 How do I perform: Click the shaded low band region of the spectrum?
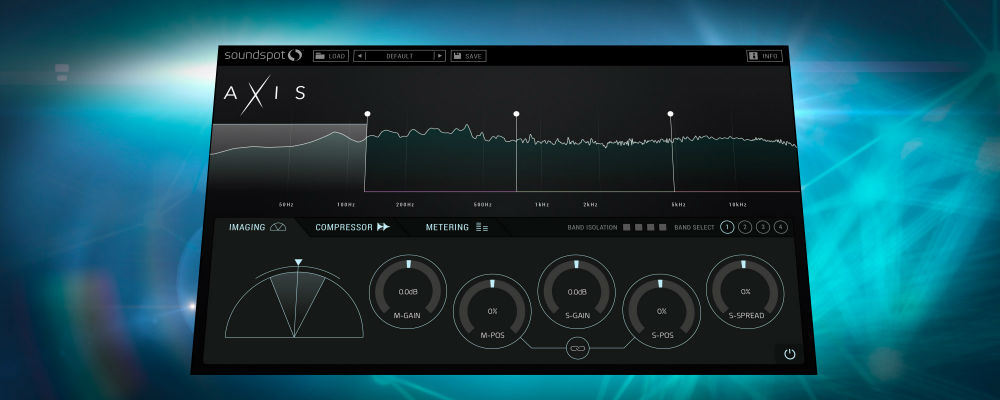pos(288,158)
